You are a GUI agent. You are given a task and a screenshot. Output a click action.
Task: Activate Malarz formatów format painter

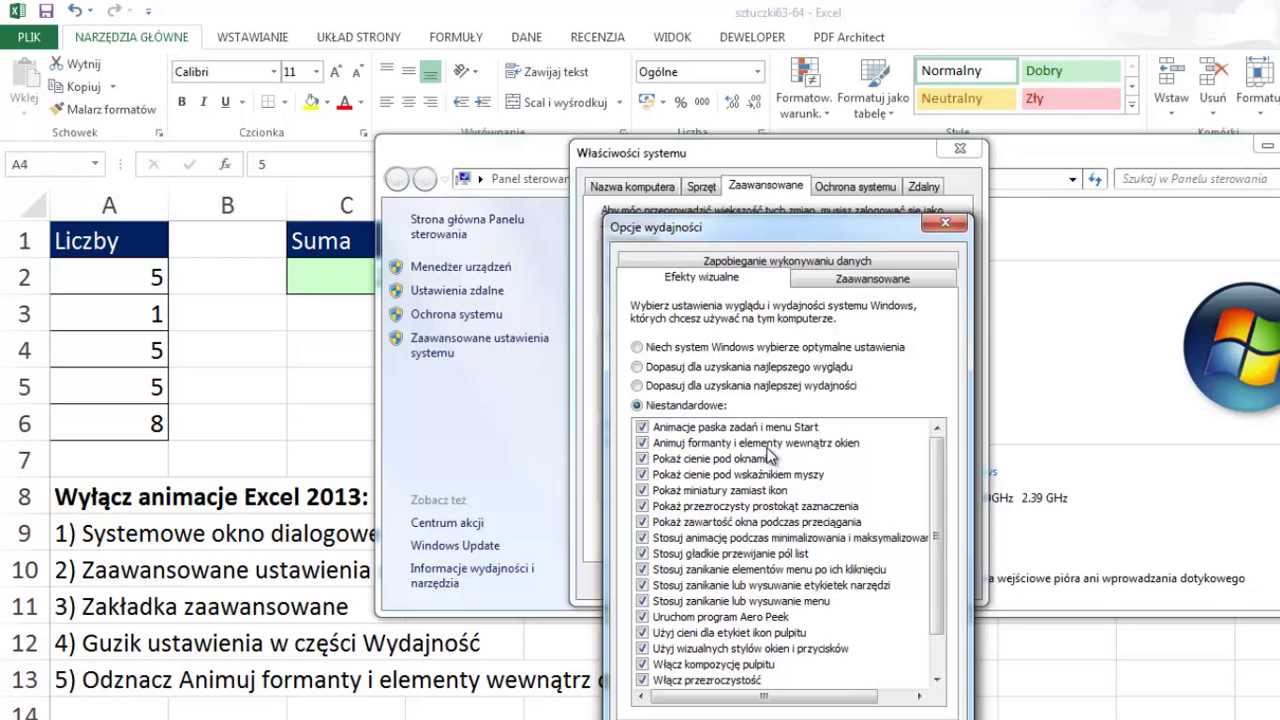103,109
